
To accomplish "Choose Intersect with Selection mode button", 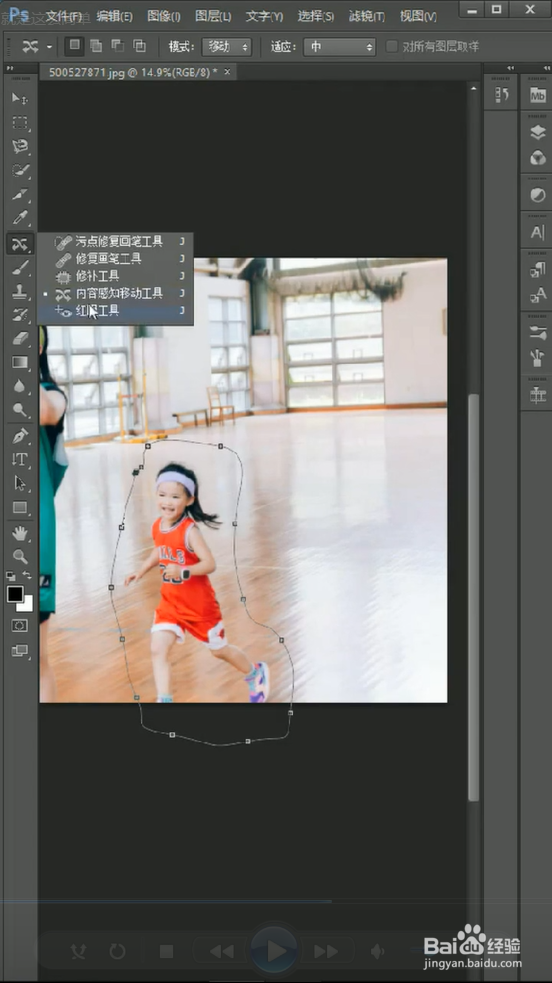I will pos(139,46).
